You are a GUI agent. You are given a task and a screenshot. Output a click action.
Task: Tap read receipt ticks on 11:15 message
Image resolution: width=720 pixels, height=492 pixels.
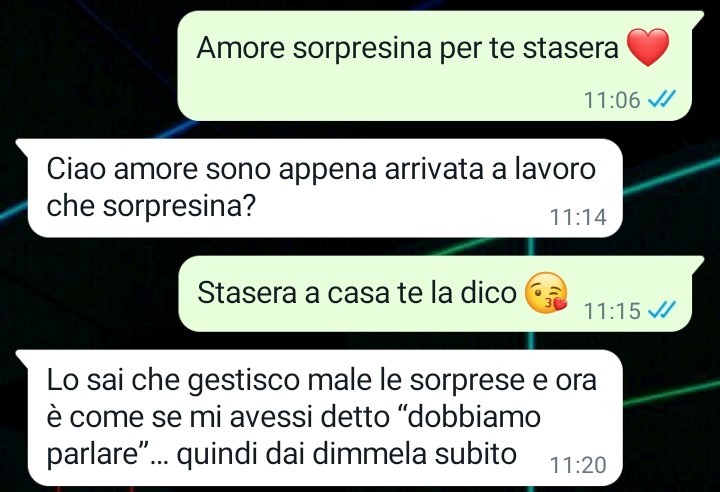click(x=661, y=310)
